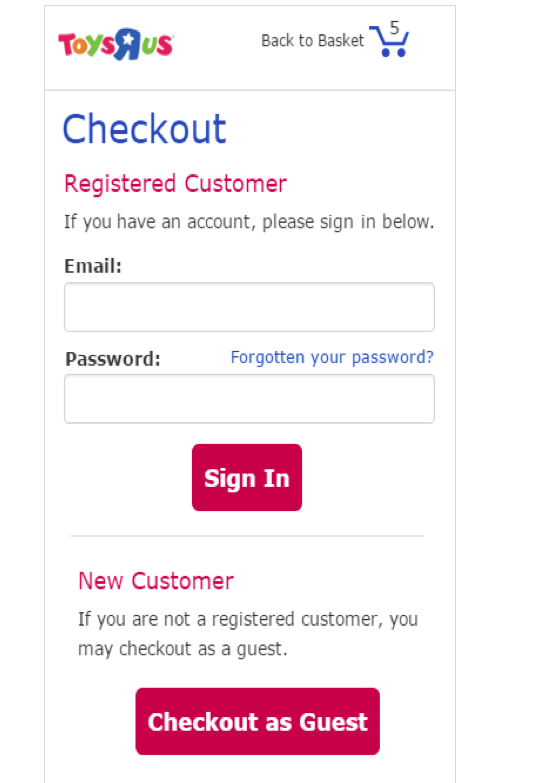Click the star in the logo's R
Image resolution: width=536 pixels, height=783 pixels.
coord(128,39)
